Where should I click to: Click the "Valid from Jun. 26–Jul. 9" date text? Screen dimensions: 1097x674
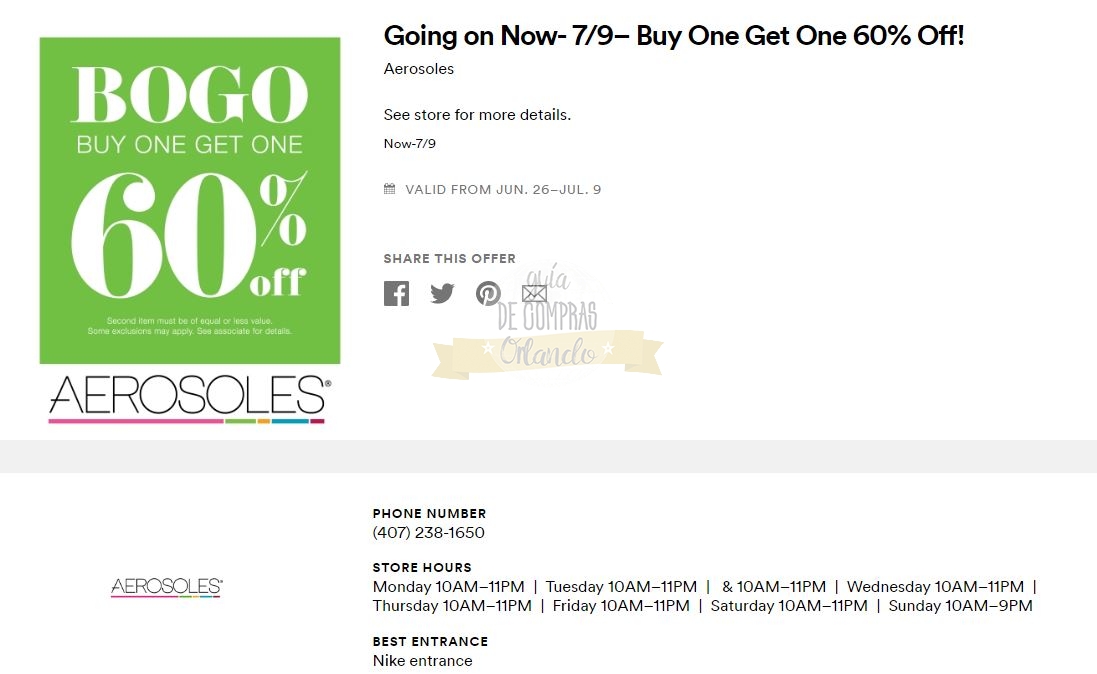(x=503, y=189)
